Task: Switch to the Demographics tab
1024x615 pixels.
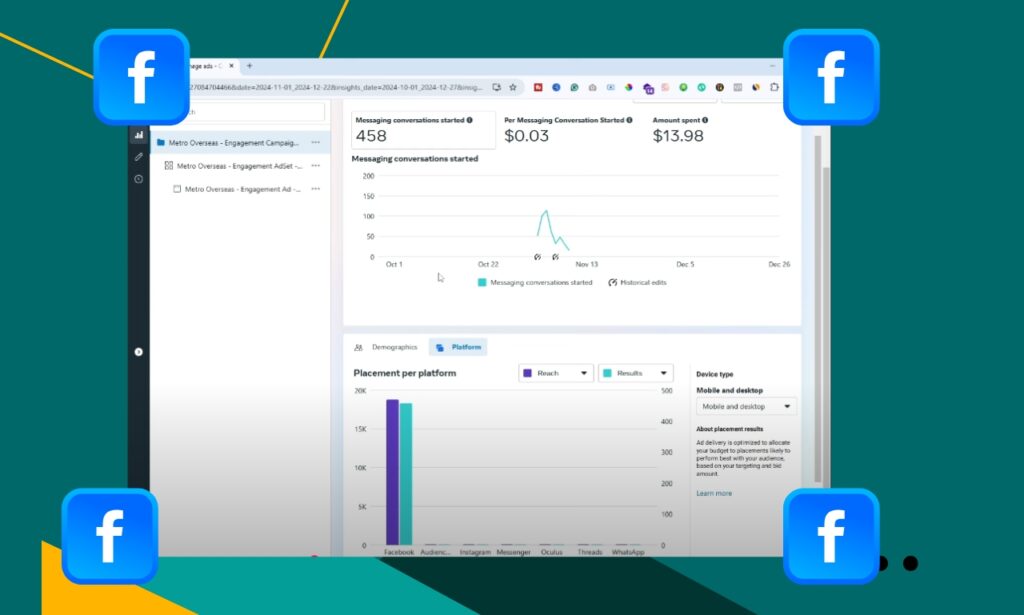Action: (386, 347)
